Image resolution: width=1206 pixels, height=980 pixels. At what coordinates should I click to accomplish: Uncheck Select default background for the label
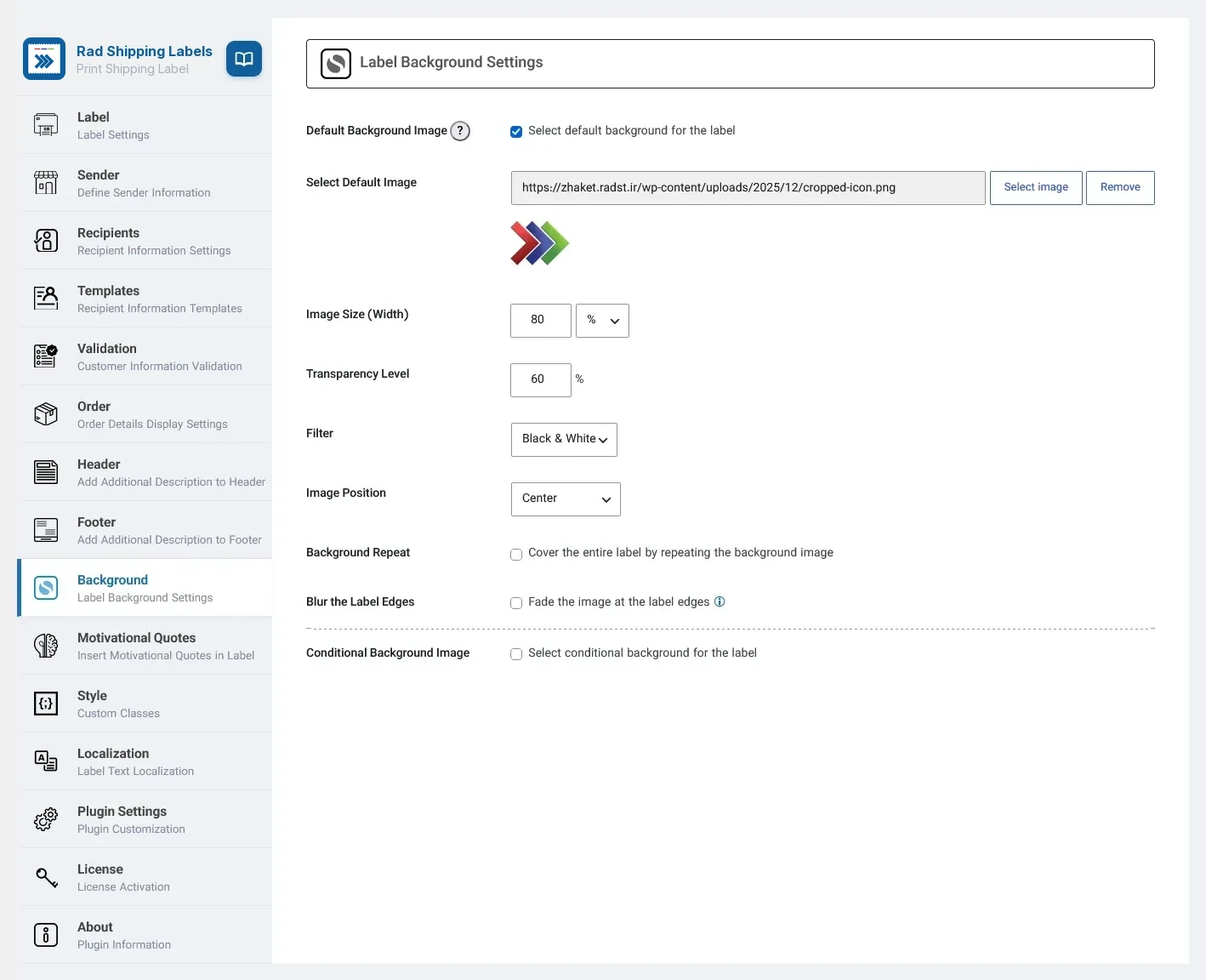point(516,132)
